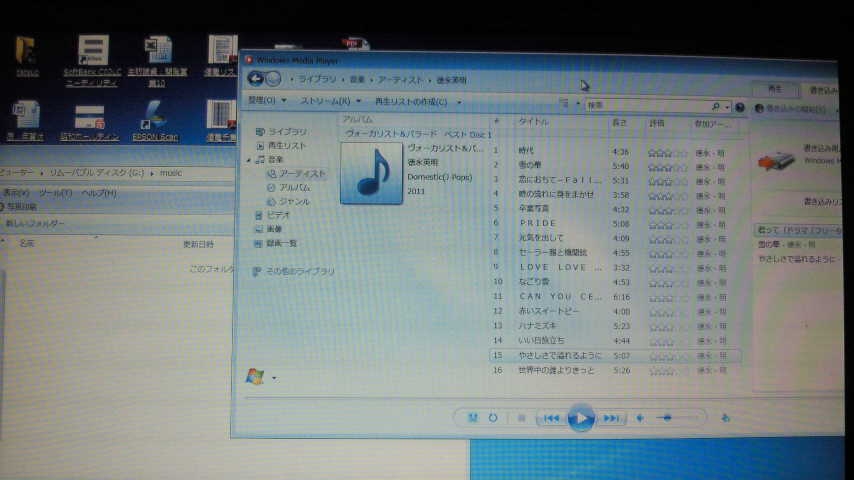Sort tracks by タイトル column header

click(x=533, y=121)
